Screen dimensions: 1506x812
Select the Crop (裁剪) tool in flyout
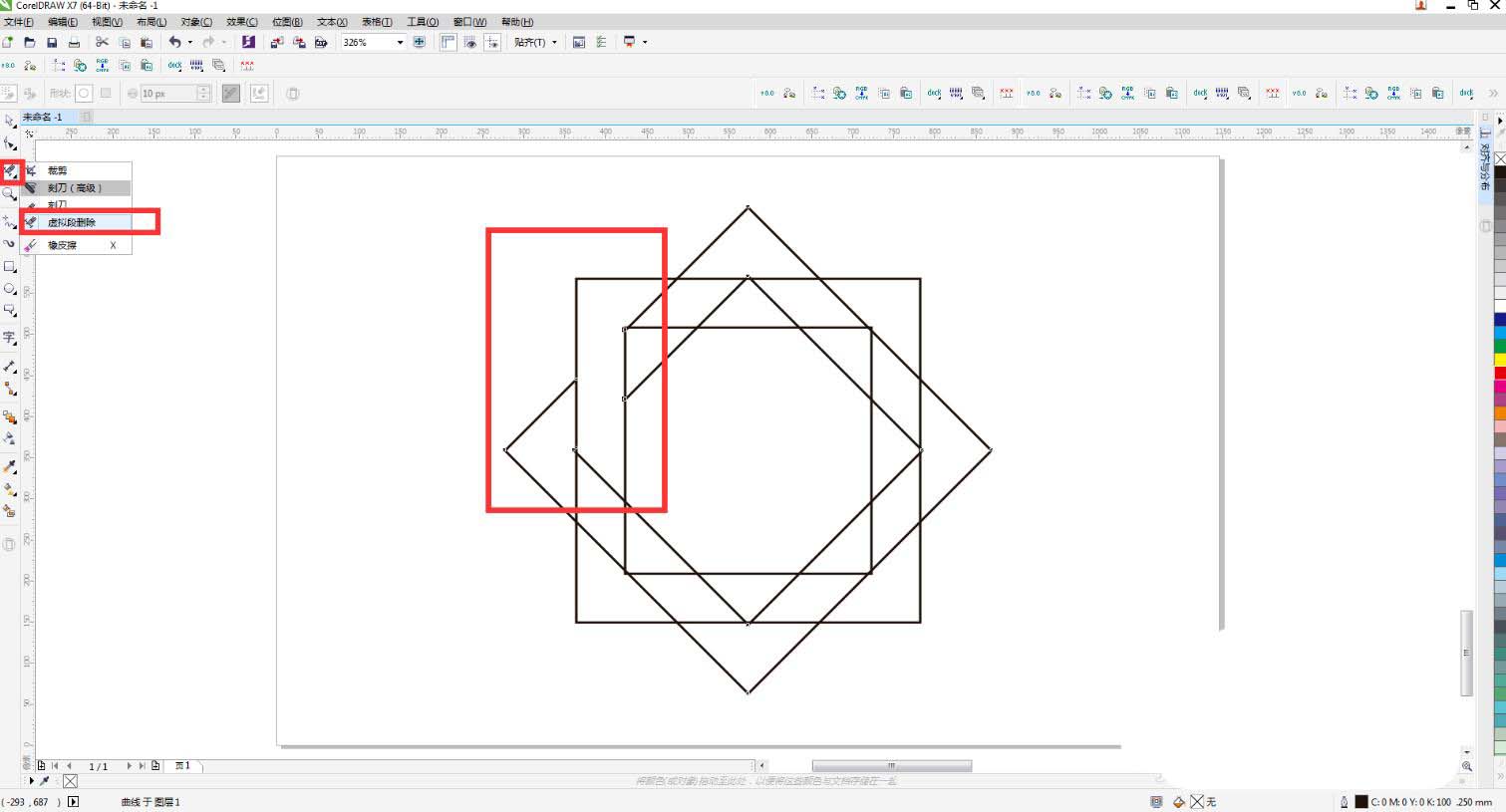coord(57,170)
